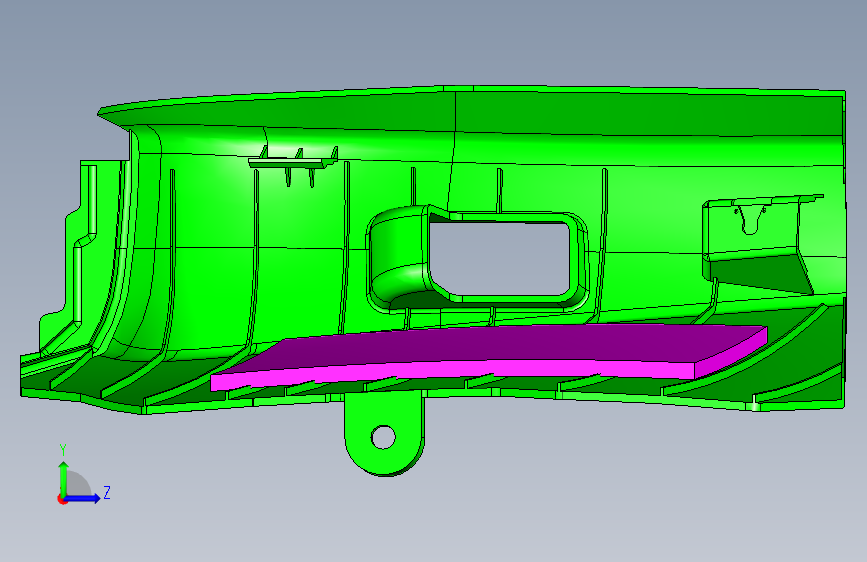Image resolution: width=867 pixels, height=562 pixels.
Task: Click the Y axis label
Action: (x=63, y=450)
